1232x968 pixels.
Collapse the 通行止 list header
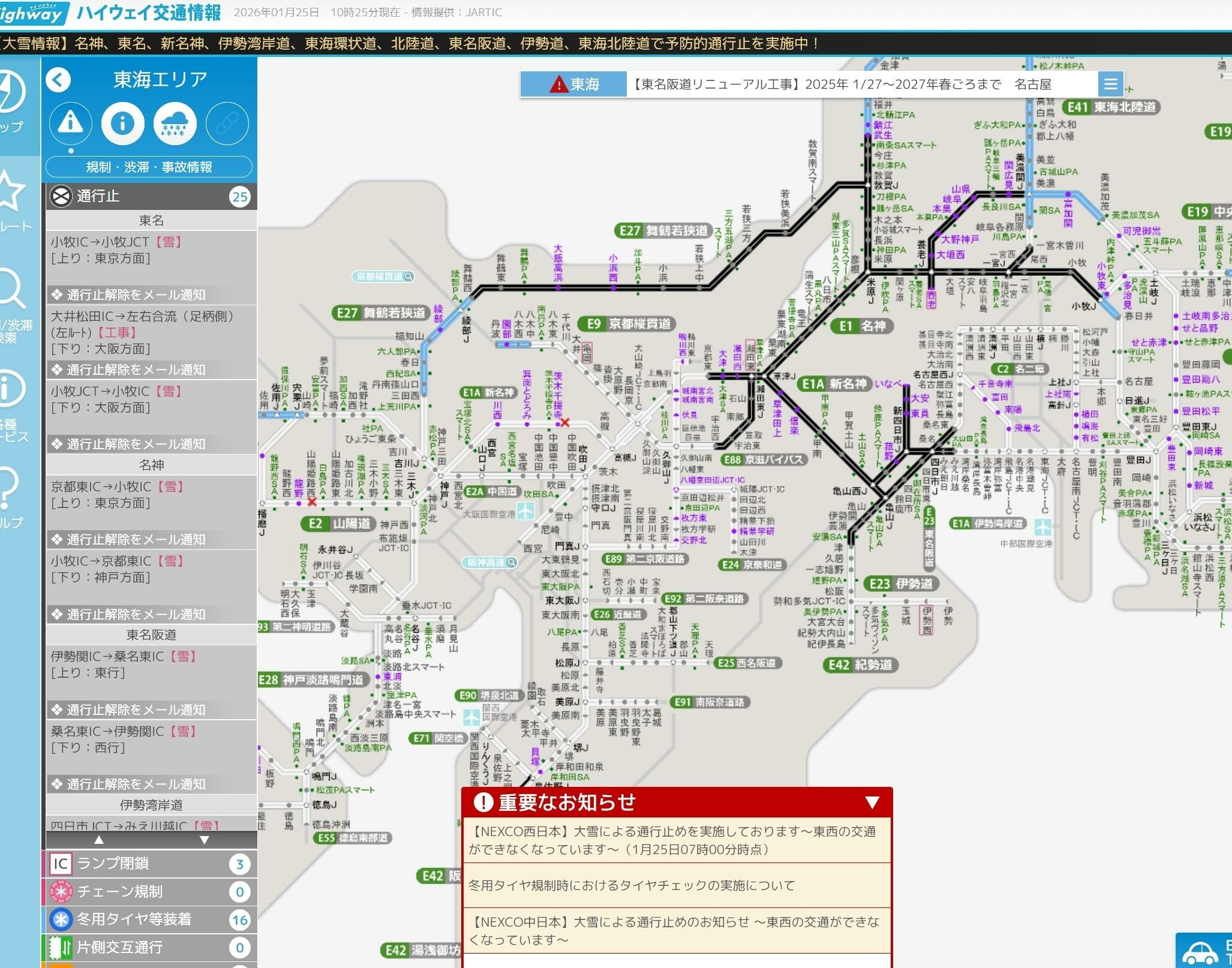pyautogui.click(x=150, y=197)
